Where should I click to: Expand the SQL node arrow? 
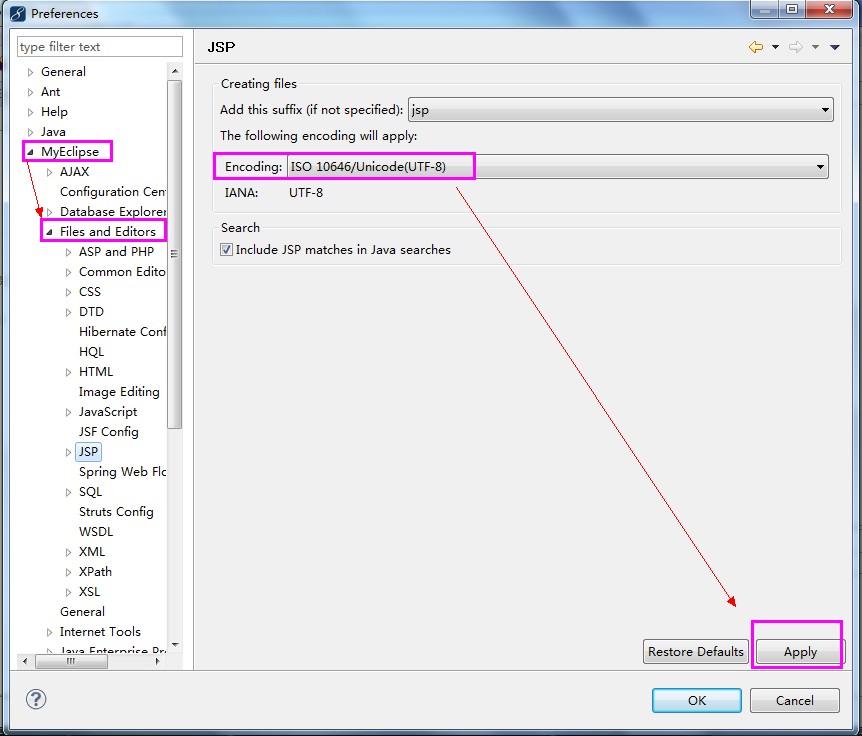point(68,492)
